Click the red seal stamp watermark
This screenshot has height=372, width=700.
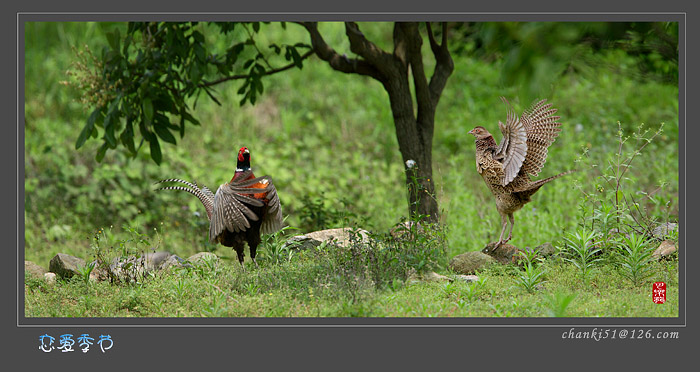click(659, 293)
